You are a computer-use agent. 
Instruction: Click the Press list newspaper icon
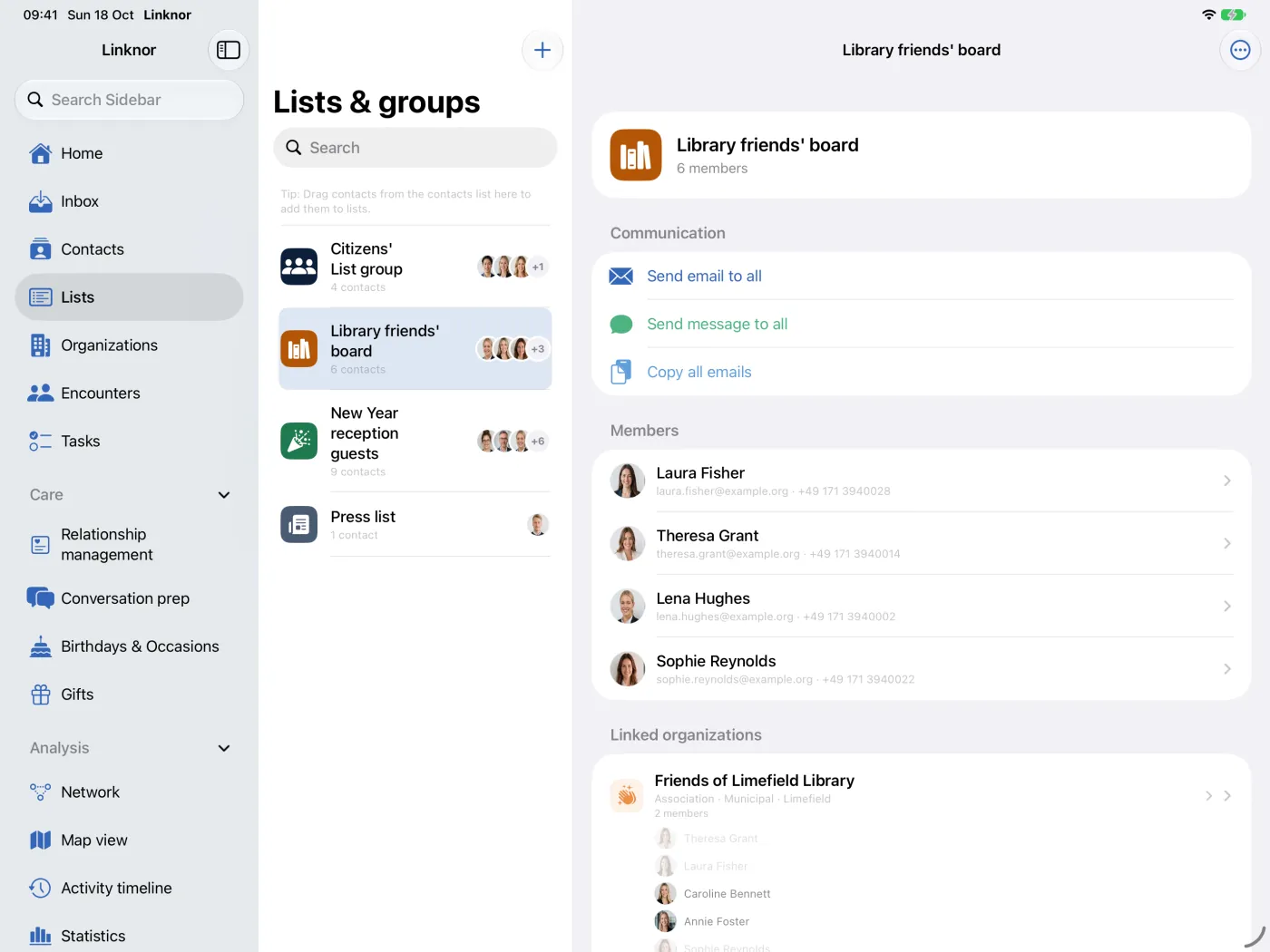[299, 525]
